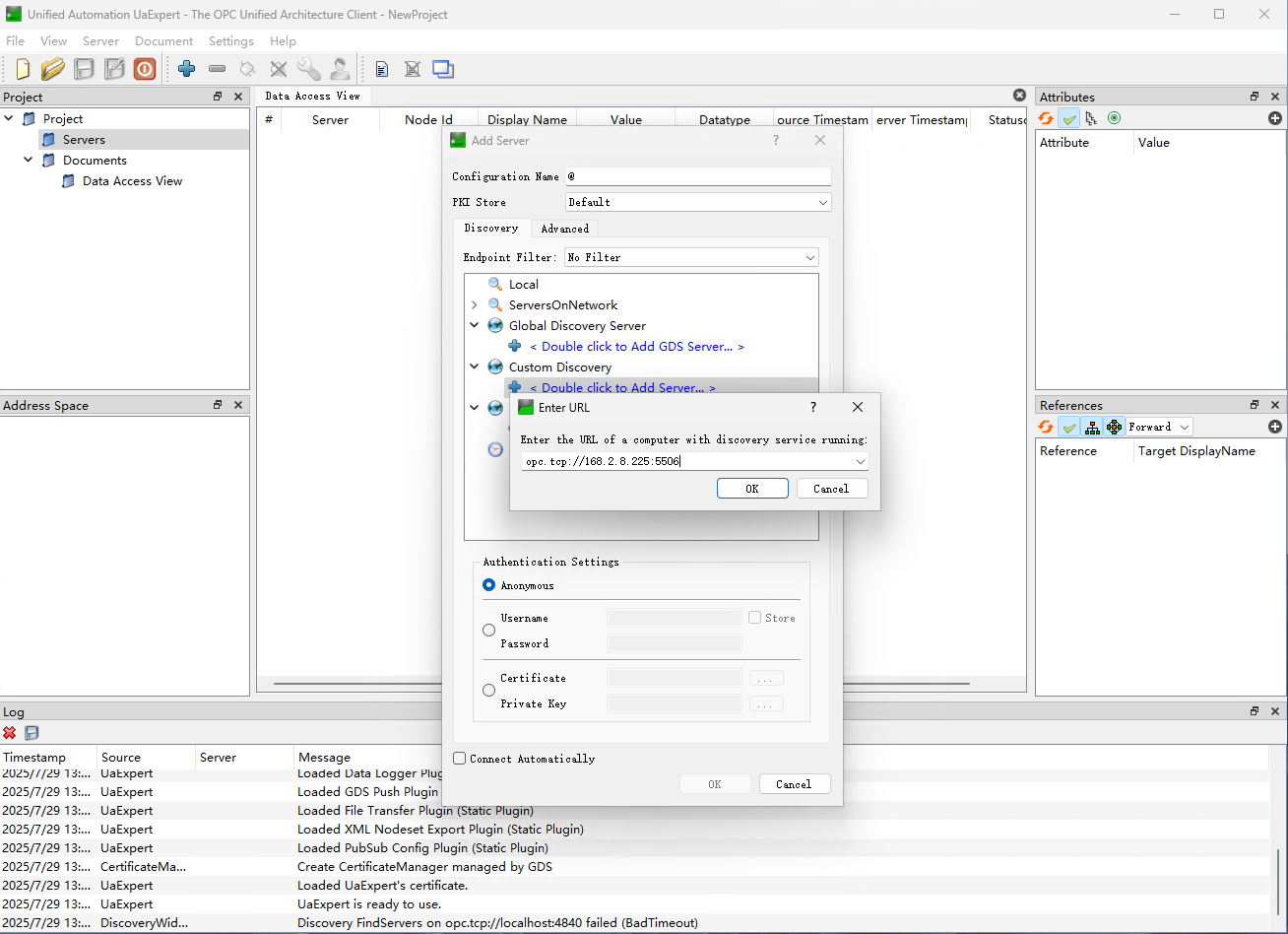Click the black plus icon in References panel
The width and height of the screenshot is (1288, 934).
1275,427
